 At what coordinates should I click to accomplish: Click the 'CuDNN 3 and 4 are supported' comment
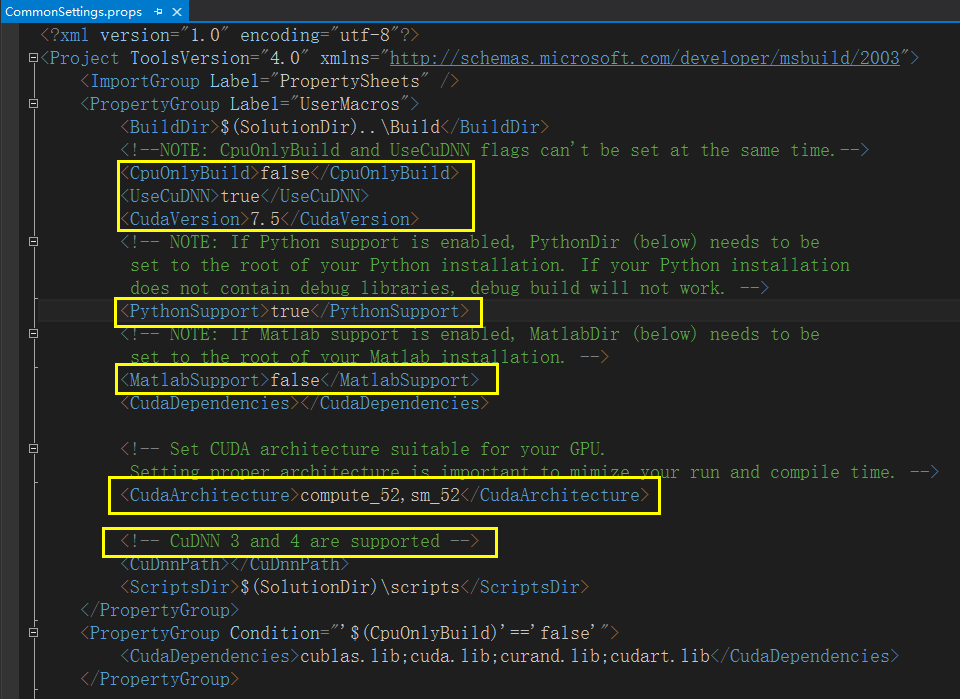(x=299, y=541)
